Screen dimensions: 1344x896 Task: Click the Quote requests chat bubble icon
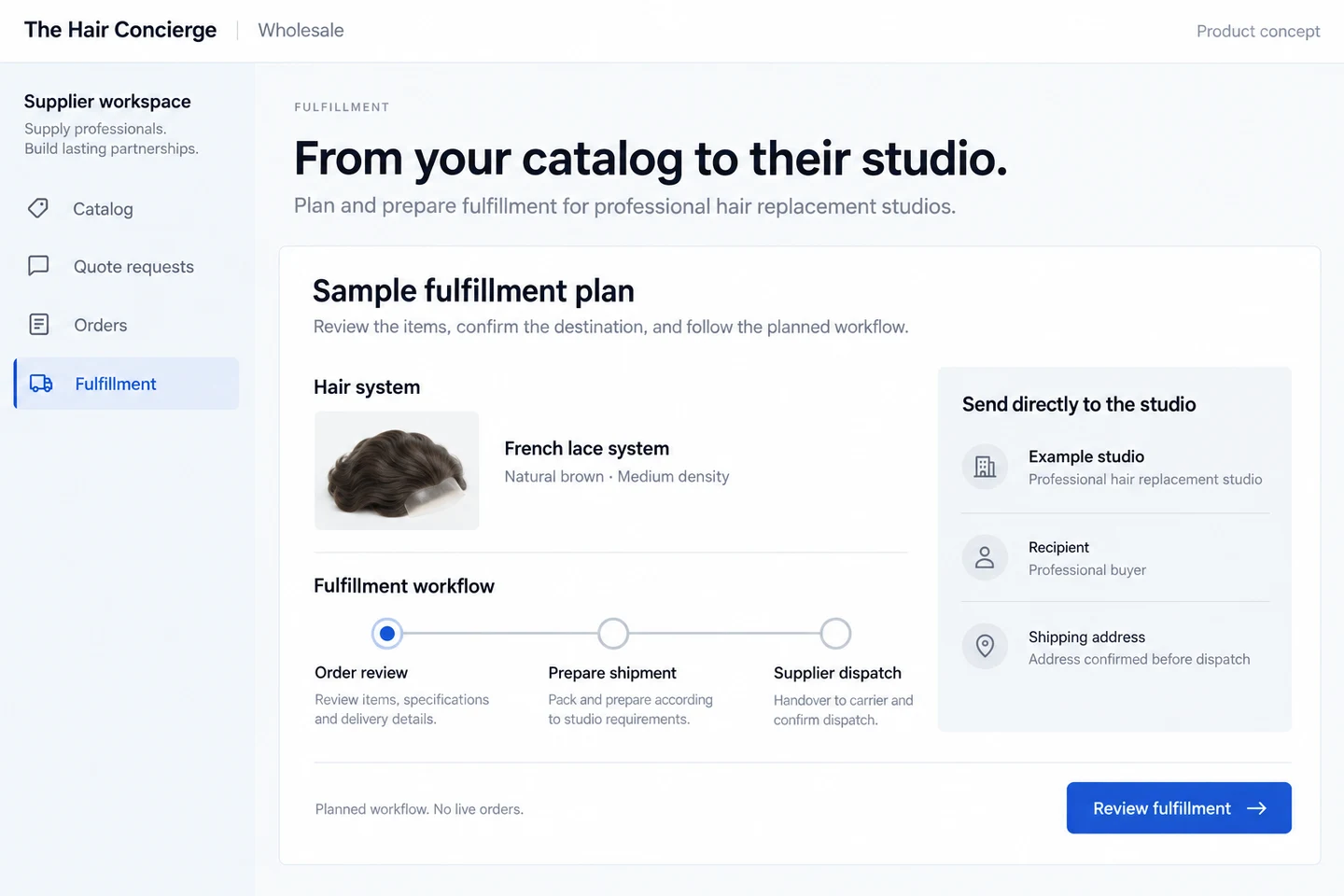click(x=38, y=266)
